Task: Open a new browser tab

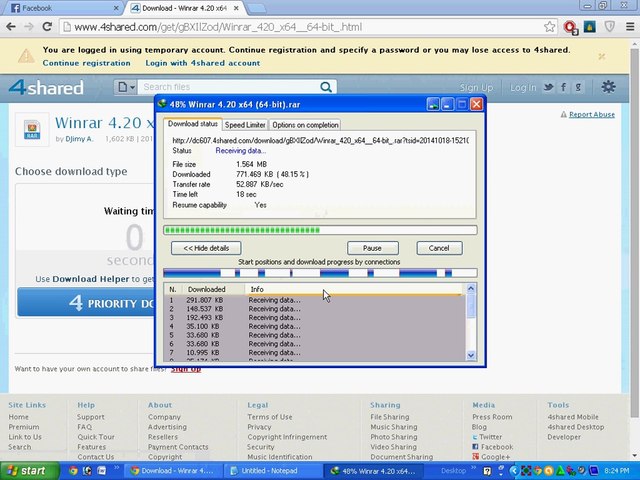Action: [256, 8]
